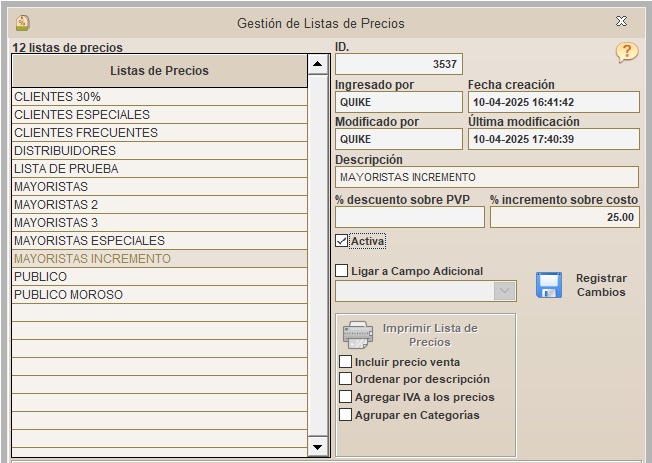This screenshot has height=463, width=652.
Task: Click the % descuento sobre PVP field
Action: pyautogui.click(x=410, y=217)
